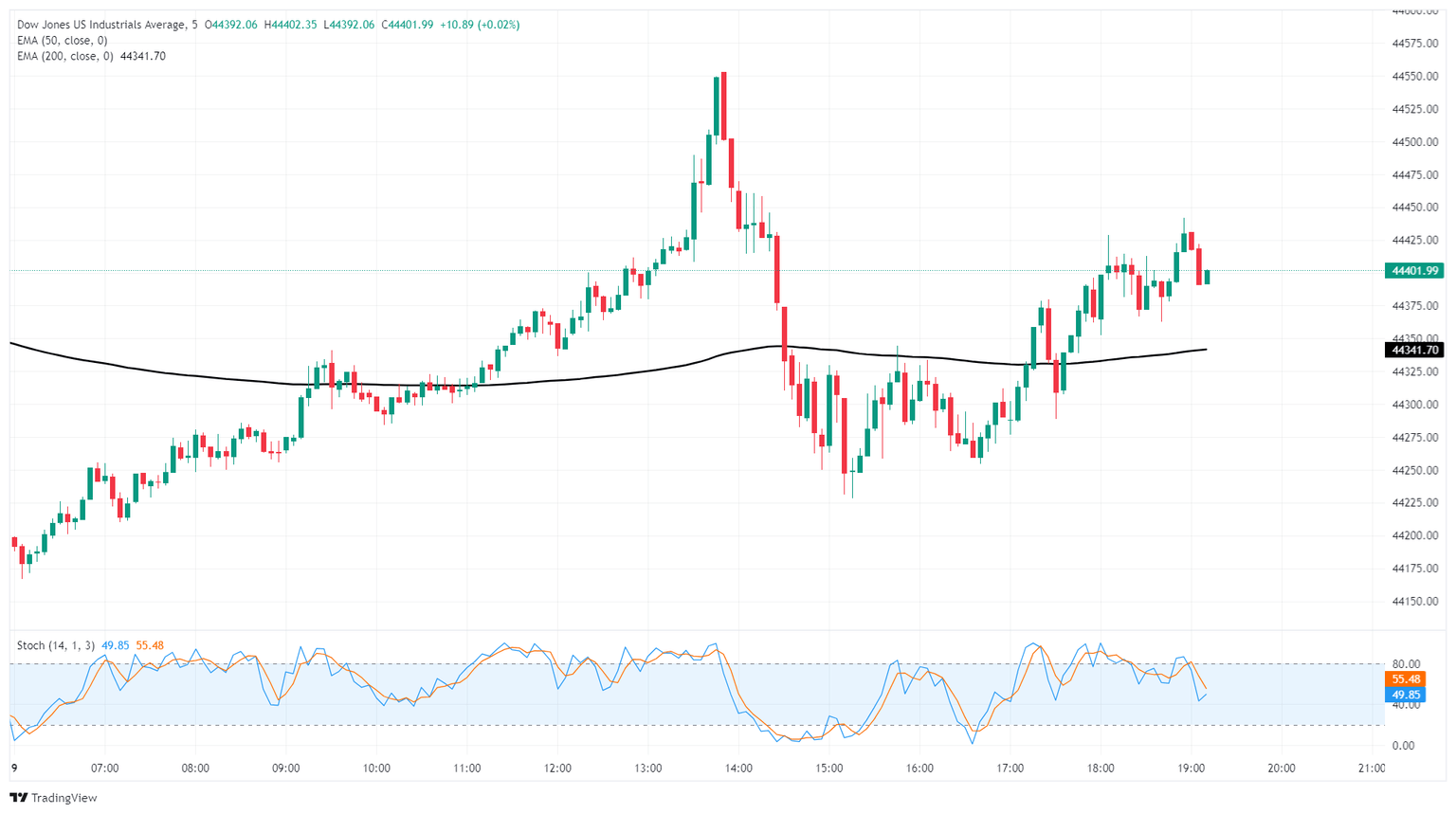1456x814 pixels.
Task: Click the 44200.00 price scale label
Action: [1415, 535]
